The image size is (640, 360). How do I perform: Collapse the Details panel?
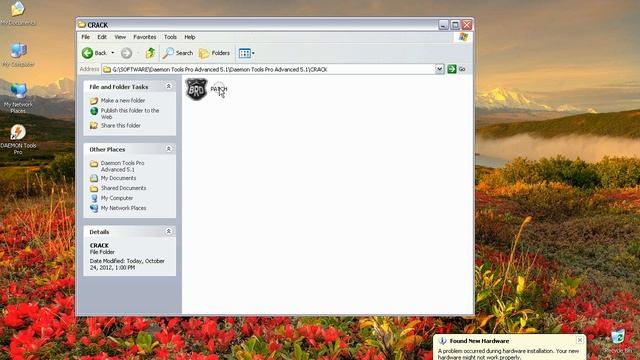(169, 231)
